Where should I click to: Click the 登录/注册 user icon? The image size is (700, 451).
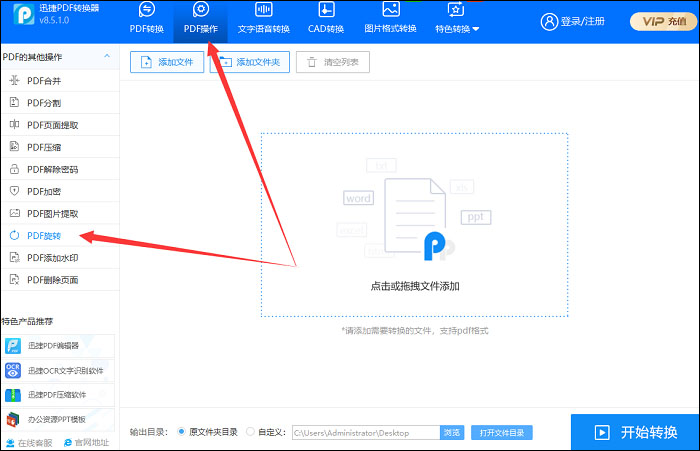(549, 21)
